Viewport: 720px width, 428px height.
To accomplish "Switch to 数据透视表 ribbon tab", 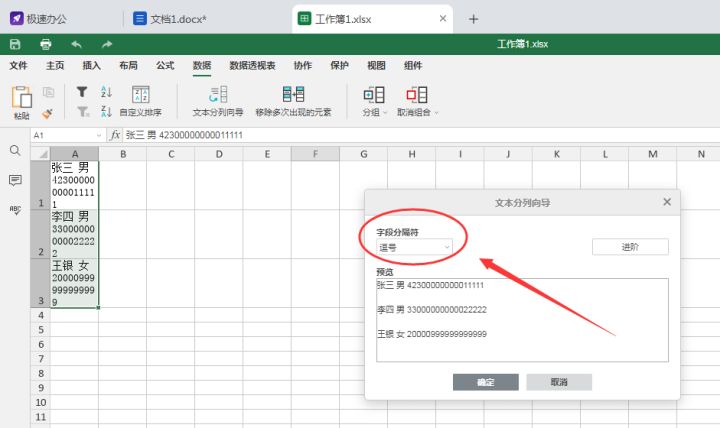I will [252, 66].
